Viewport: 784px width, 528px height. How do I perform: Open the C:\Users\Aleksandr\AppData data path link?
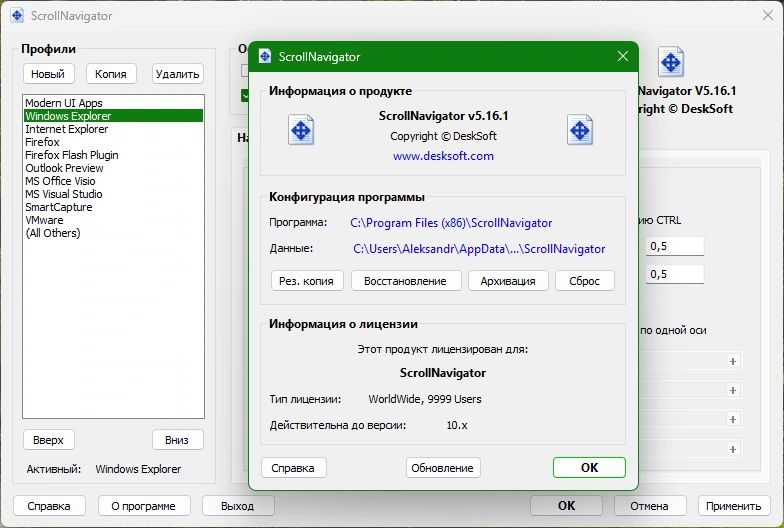(x=479, y=249)
